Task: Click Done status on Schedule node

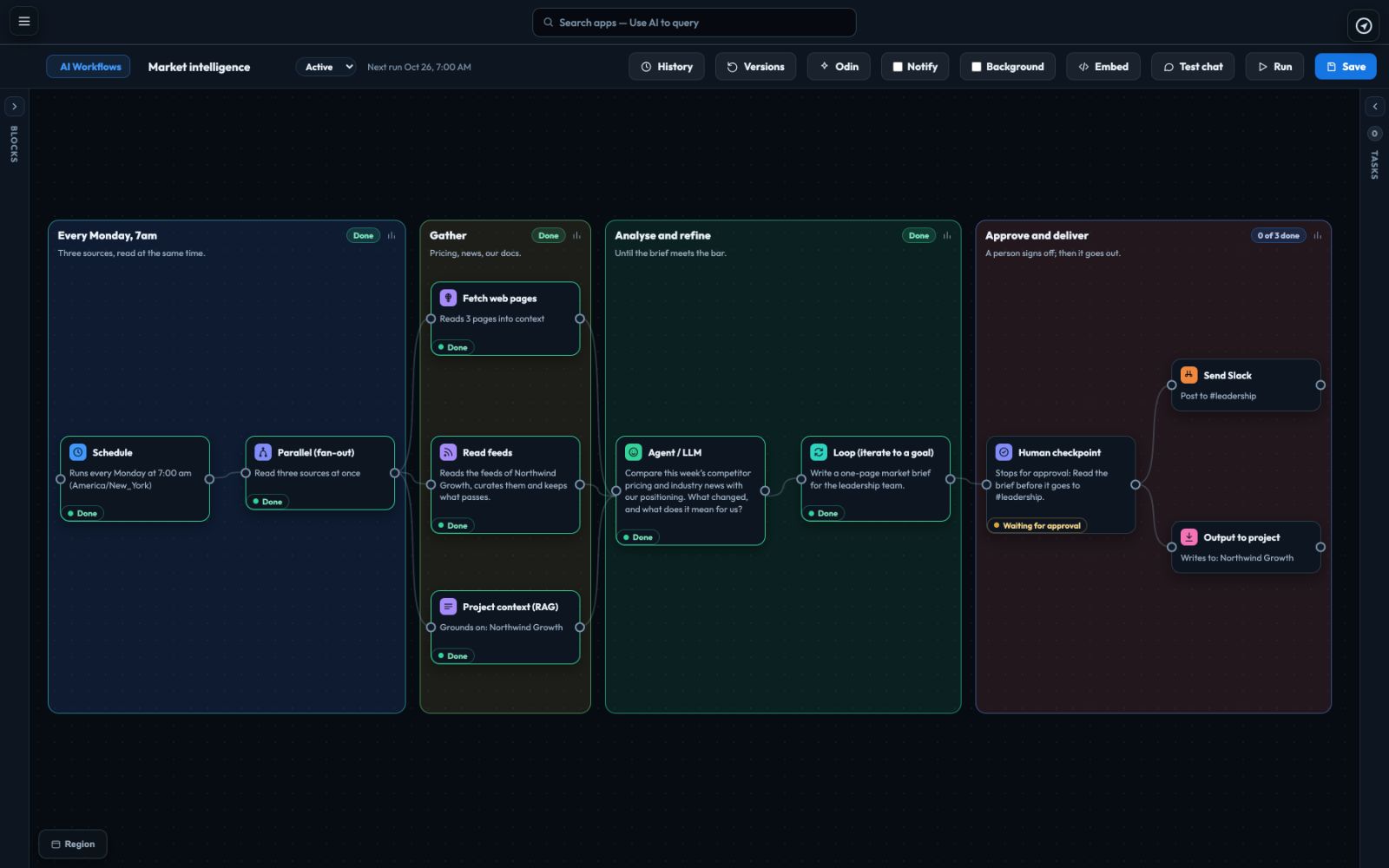Action: coord(82,513)
